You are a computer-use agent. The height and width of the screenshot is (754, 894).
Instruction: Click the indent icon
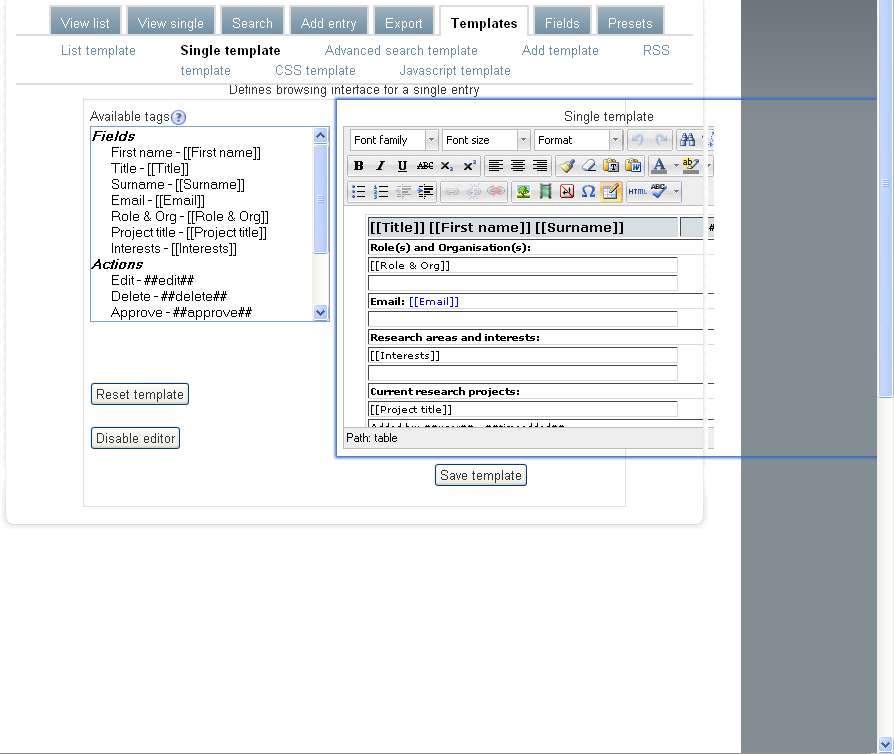(x=425, y=192)
